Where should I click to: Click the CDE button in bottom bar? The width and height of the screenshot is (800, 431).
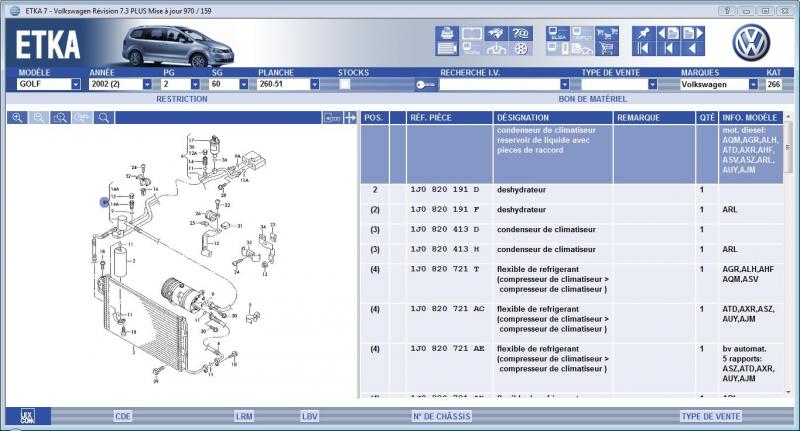[123, 416]
